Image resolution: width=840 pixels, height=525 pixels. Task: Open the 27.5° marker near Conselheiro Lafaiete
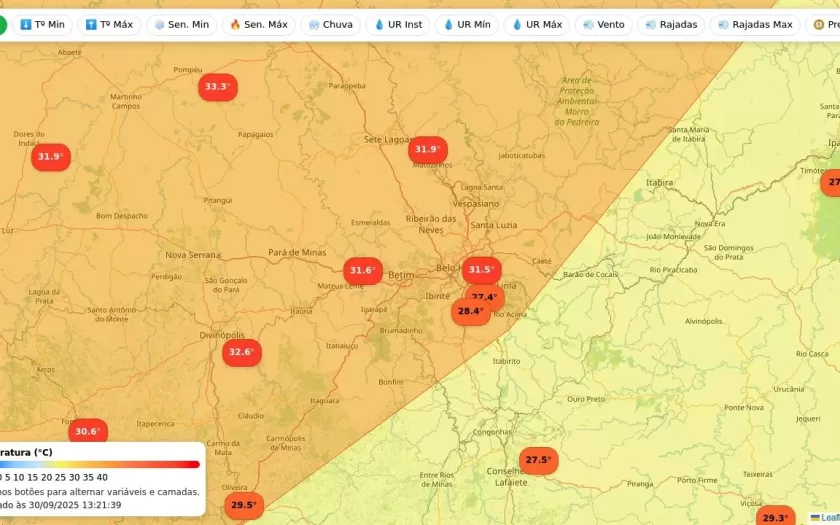(x=538, y=460)
